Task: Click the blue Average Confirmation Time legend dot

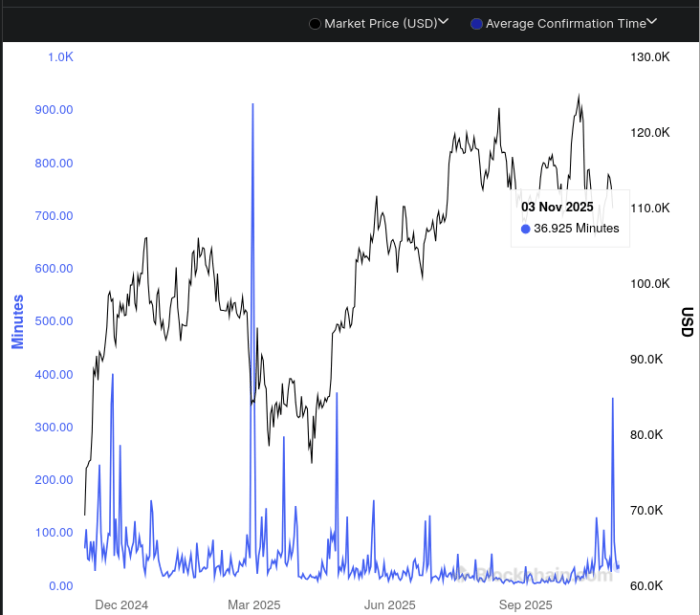Action: (477, 23)
